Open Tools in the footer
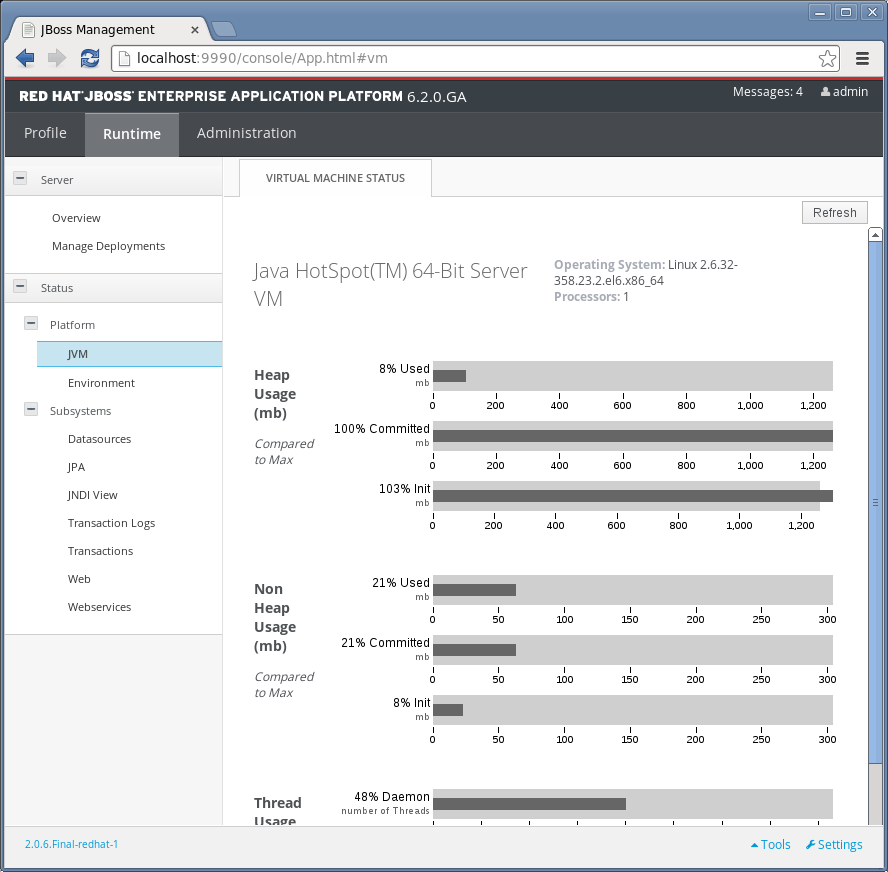This screenshot has height=872, width=888. [770, 844]
